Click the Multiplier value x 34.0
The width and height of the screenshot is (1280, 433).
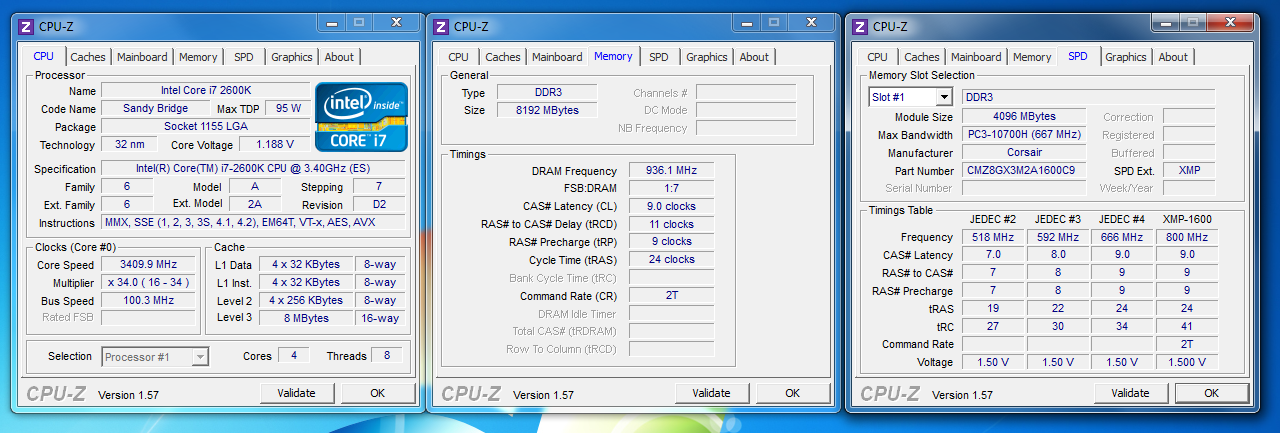tap(149, 283)
